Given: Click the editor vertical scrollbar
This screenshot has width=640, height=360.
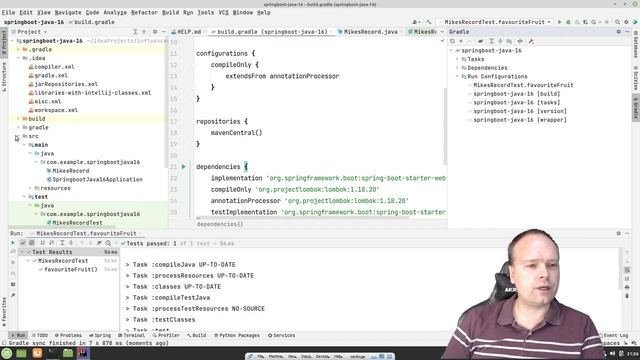Looking at the screenshot, I should tap(445, 126).
